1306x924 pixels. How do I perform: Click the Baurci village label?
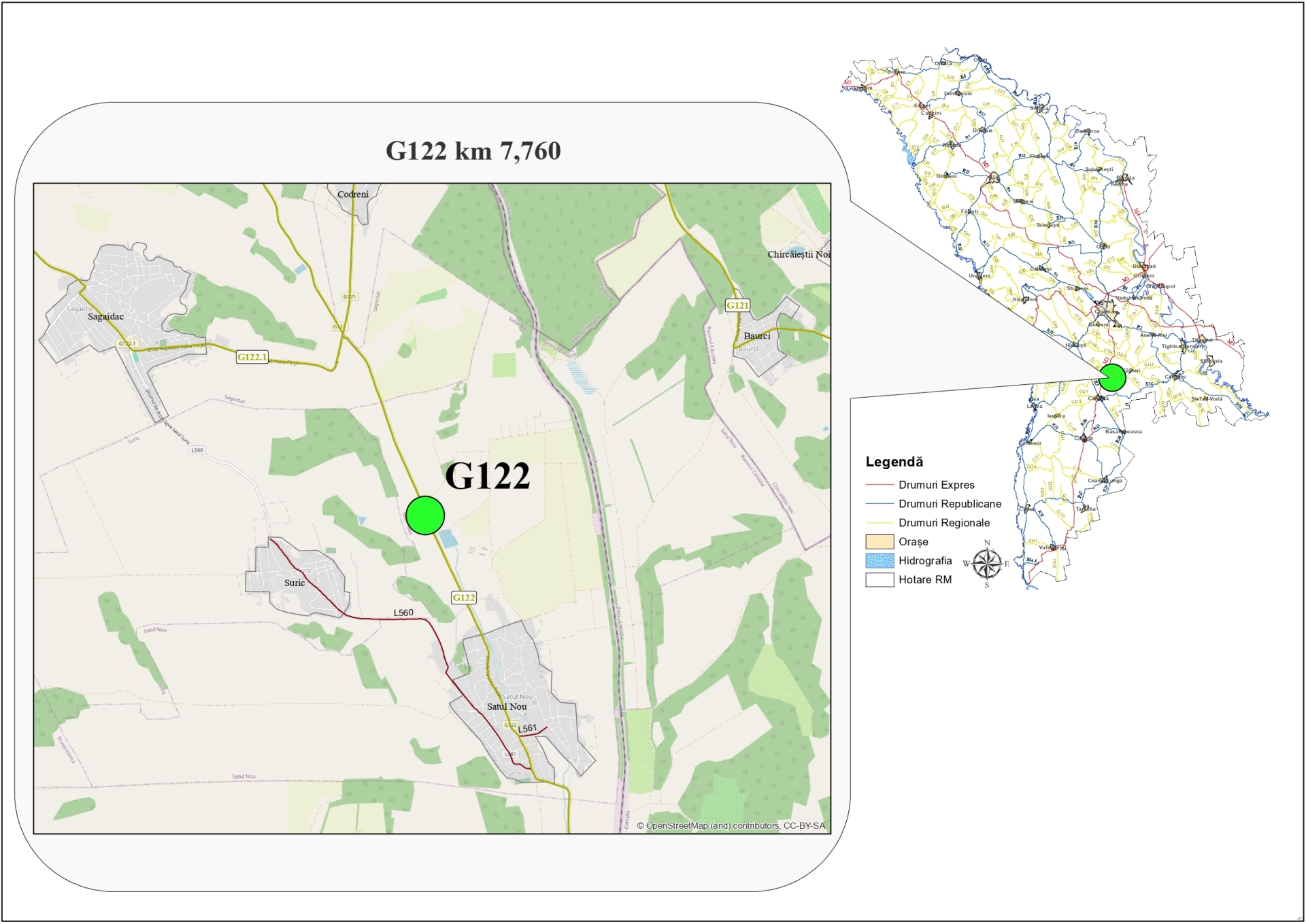pyautogui.click(x=757, y=336)
